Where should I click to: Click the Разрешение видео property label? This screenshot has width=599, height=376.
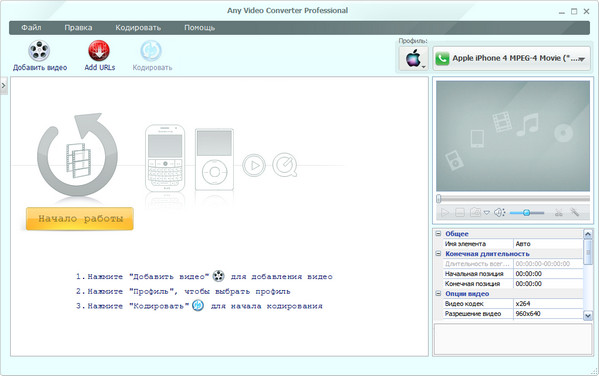click(473, 313)
